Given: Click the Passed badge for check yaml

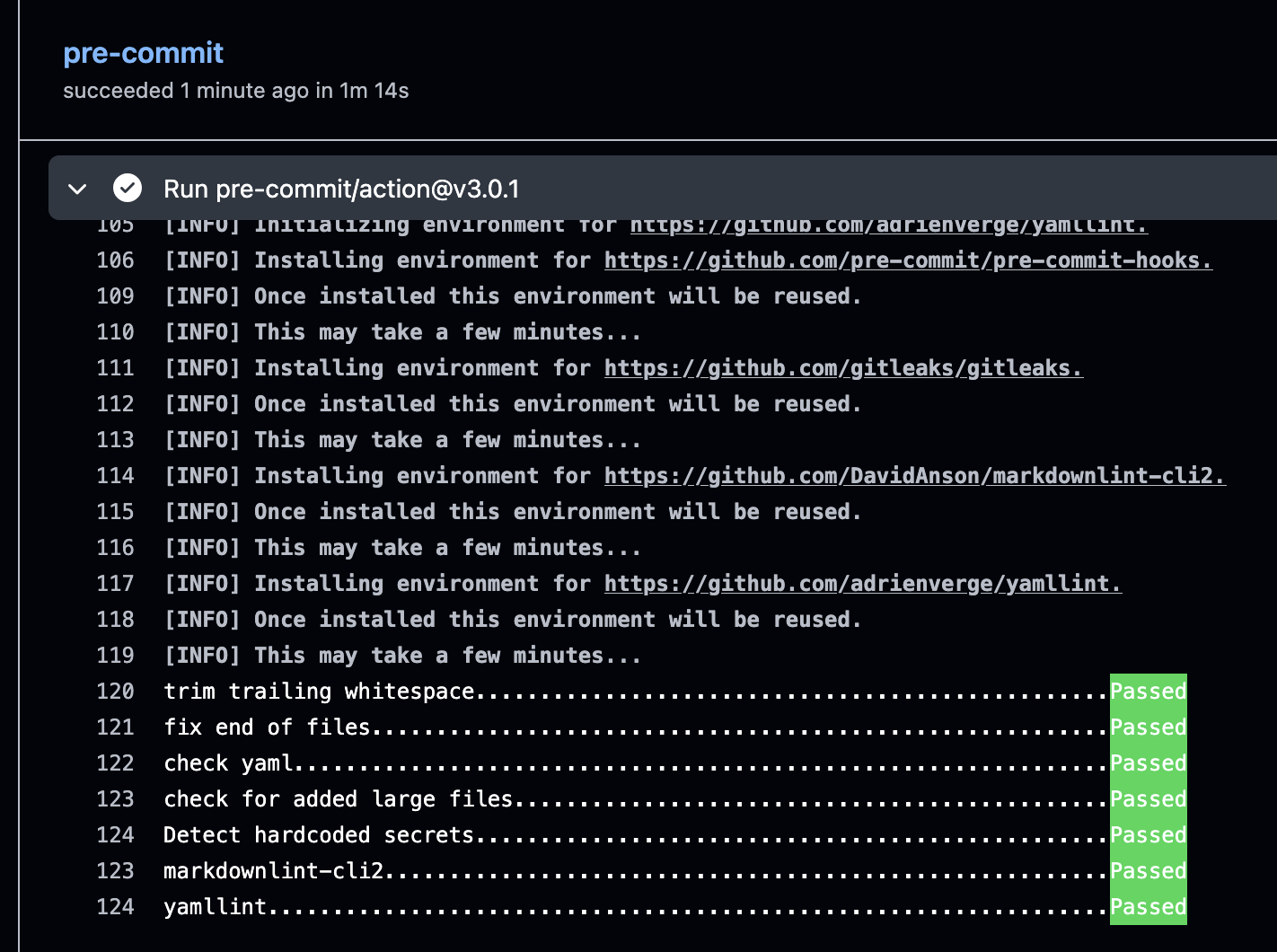Looking at the screenshot, I should coord(1148,762).
